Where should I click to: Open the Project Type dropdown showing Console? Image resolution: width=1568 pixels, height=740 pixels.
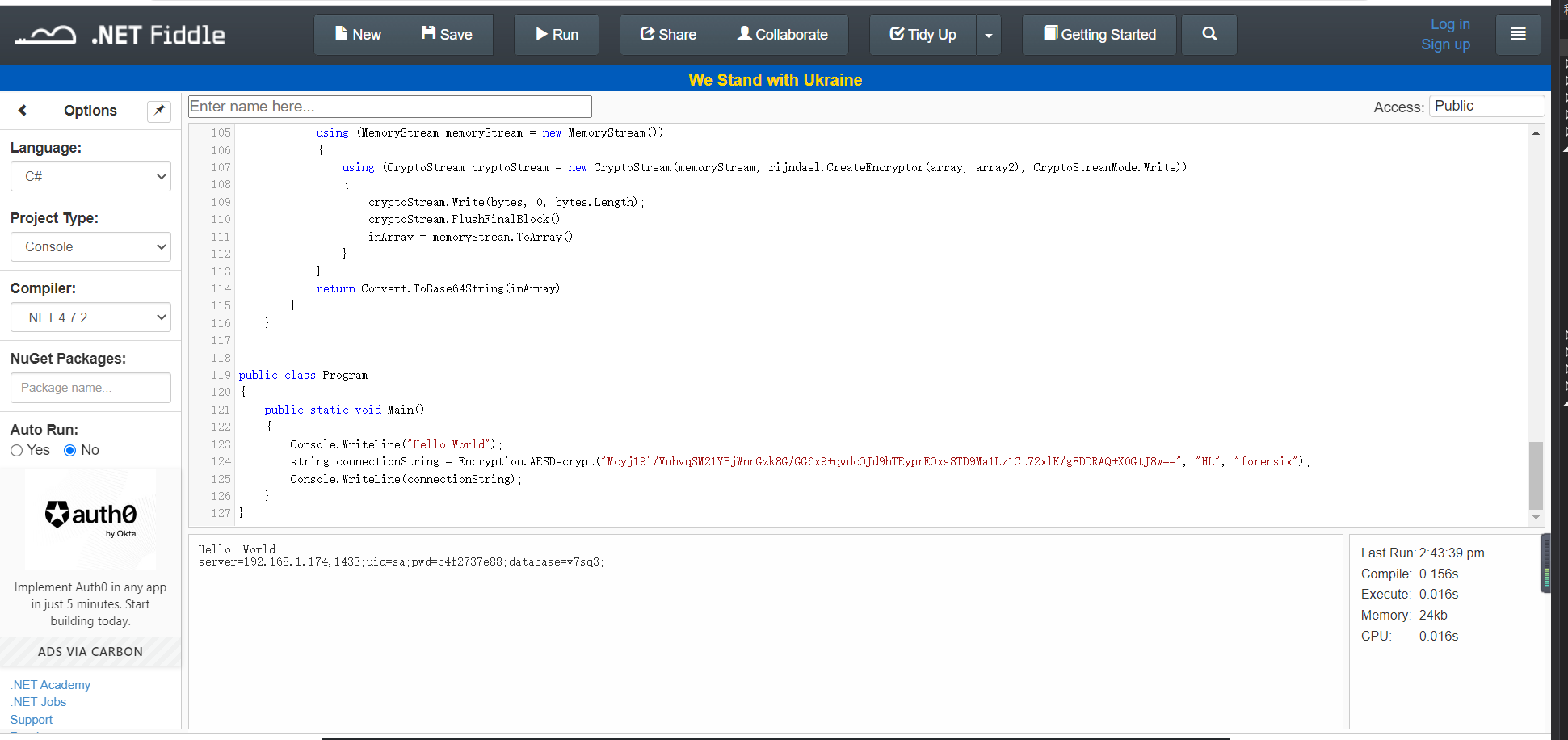pyautogui.click(x=90, y=246)
